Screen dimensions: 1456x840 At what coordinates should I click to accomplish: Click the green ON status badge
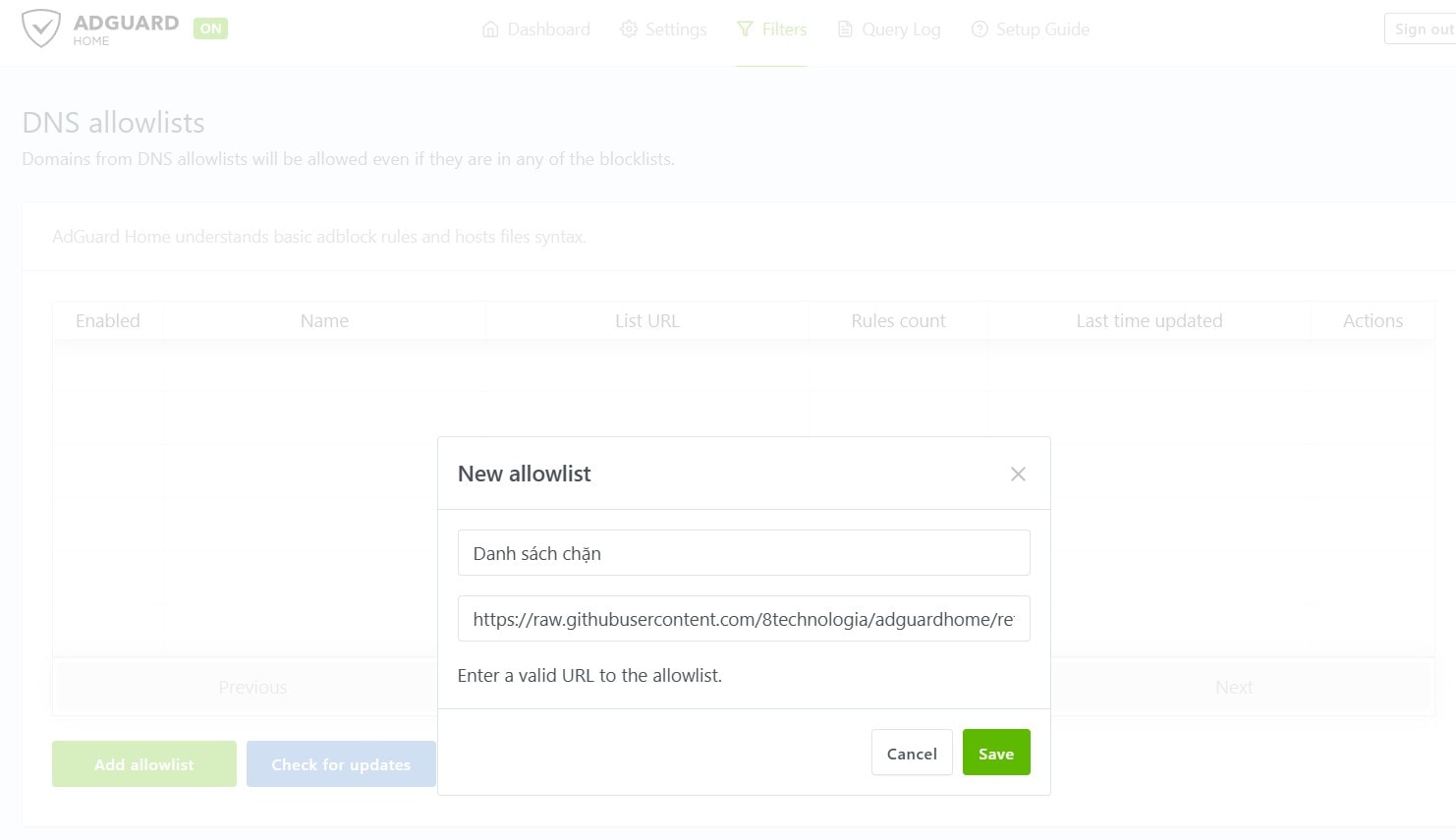pos(210,28)
